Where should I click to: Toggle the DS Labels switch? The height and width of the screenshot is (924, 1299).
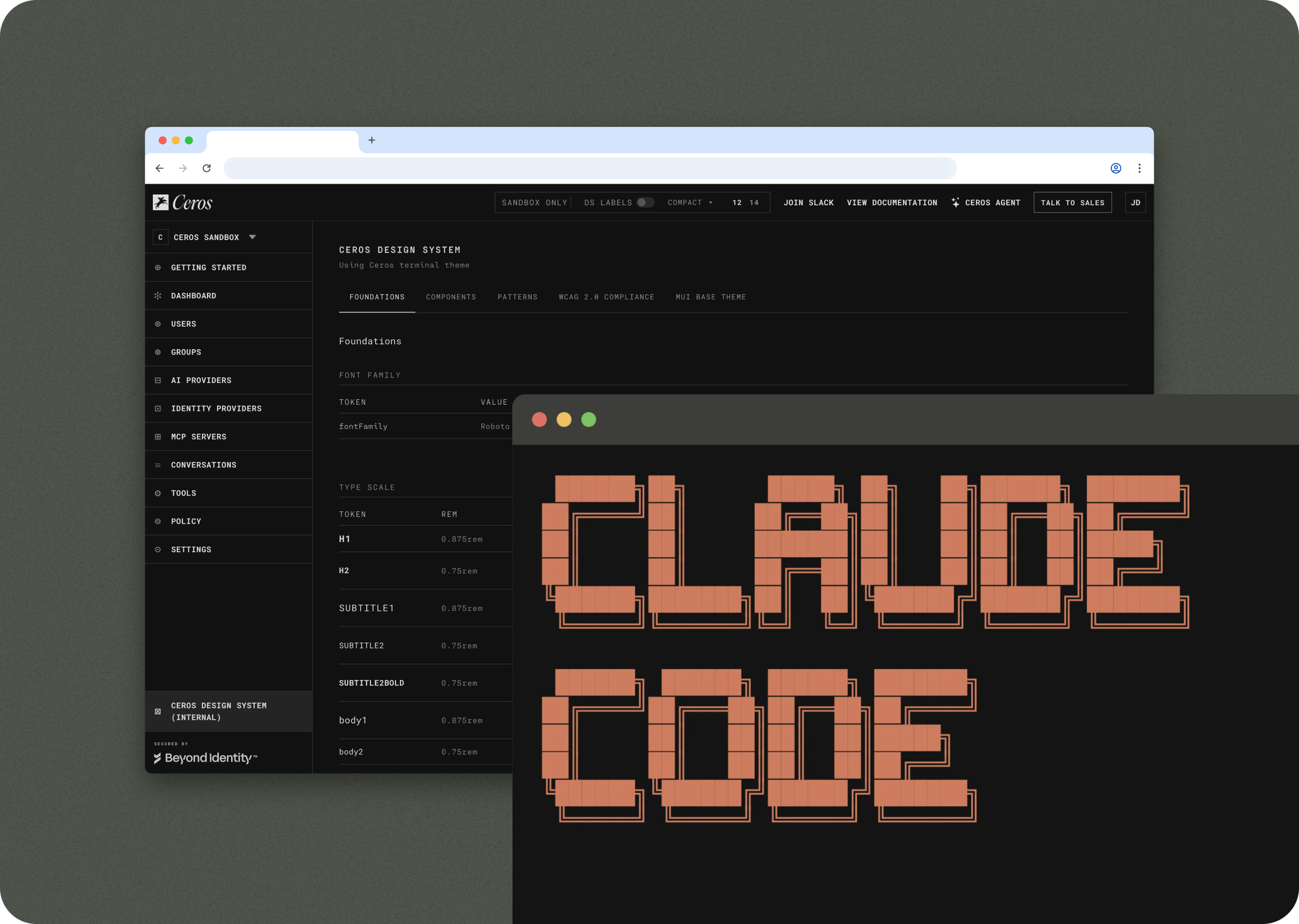pos(645,203)
